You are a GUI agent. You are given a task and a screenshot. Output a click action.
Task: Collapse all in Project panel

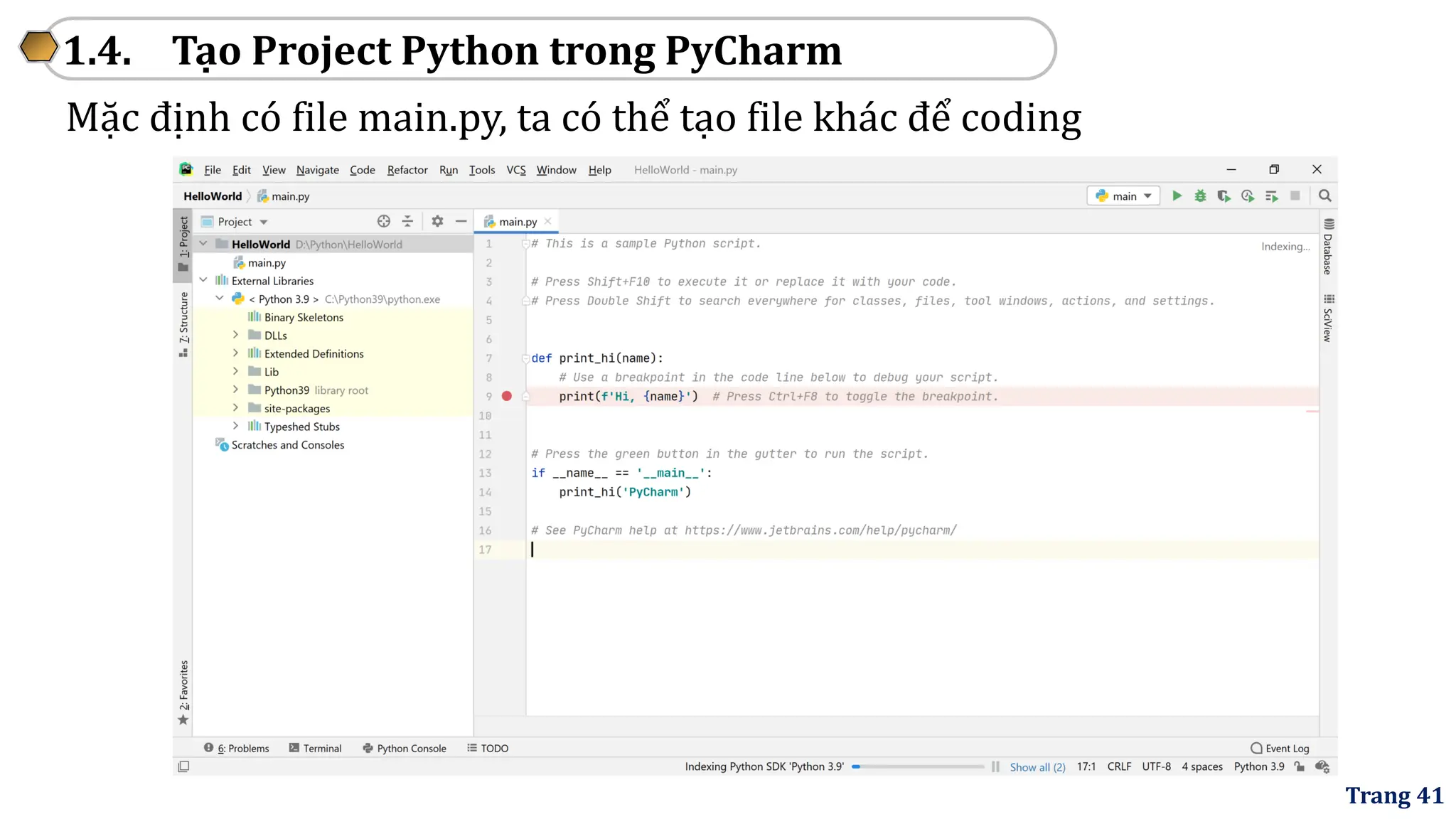(x=407, y=221)
